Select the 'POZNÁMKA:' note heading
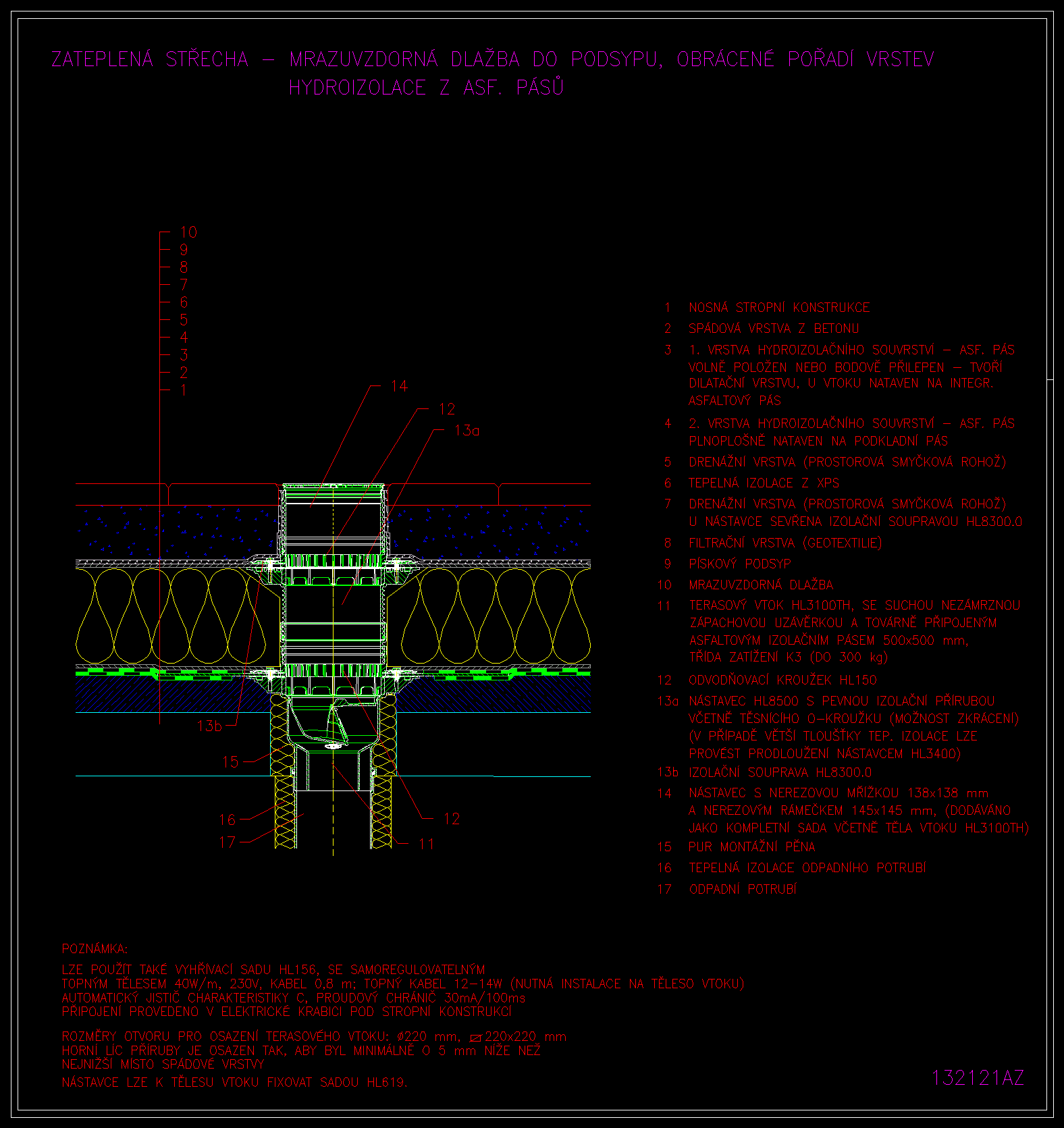 click(x=95, y=949)
